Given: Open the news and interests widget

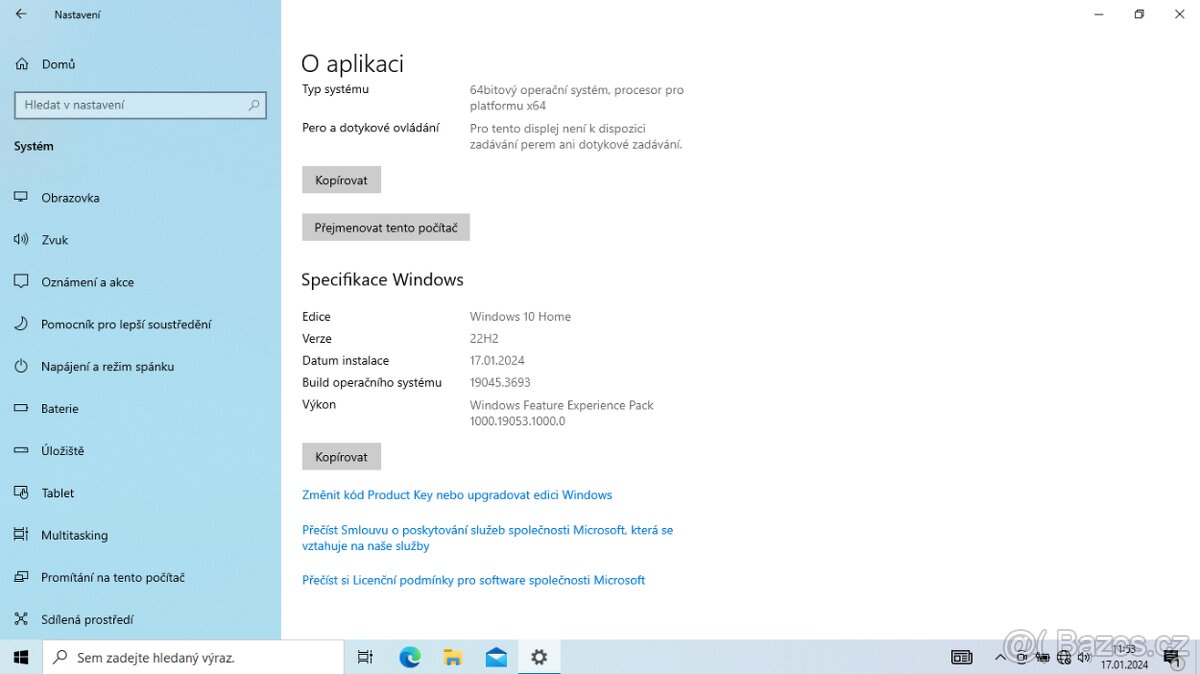Looking at the screenshot, I should [961, 657].
